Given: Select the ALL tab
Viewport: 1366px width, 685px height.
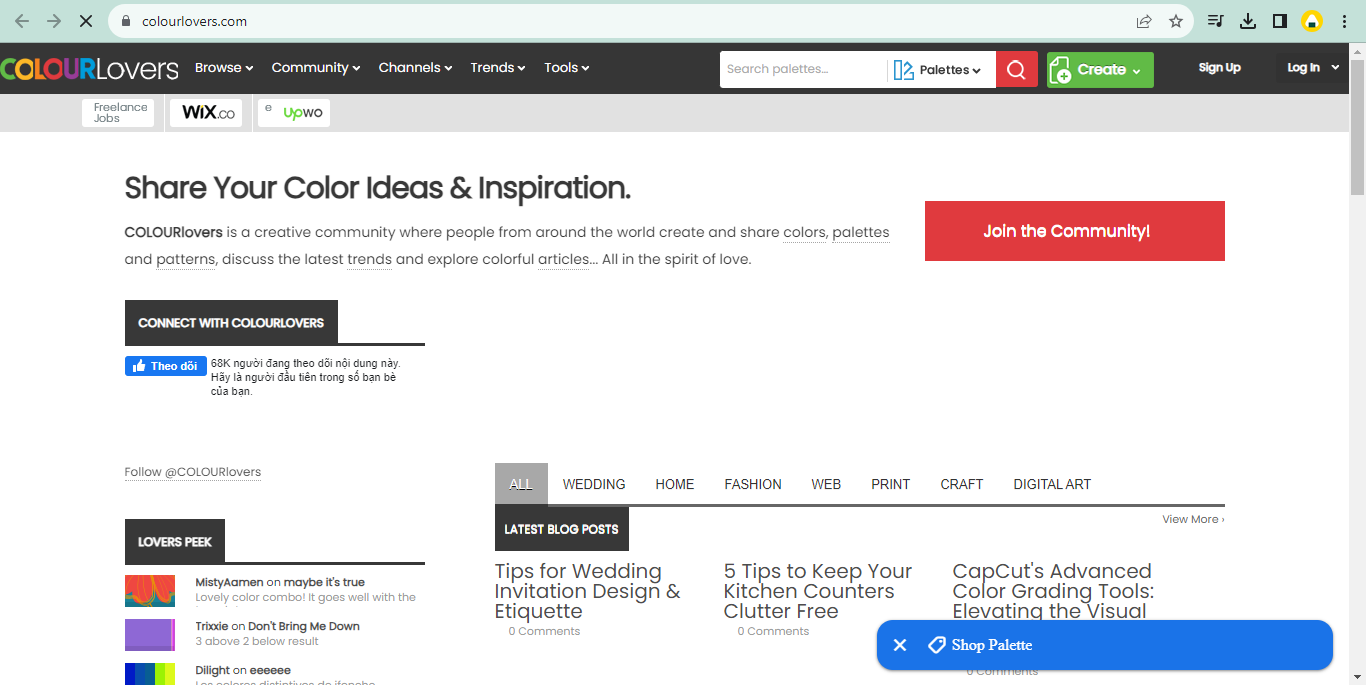Looking at the screenshot, I should [x=521, y=484].
